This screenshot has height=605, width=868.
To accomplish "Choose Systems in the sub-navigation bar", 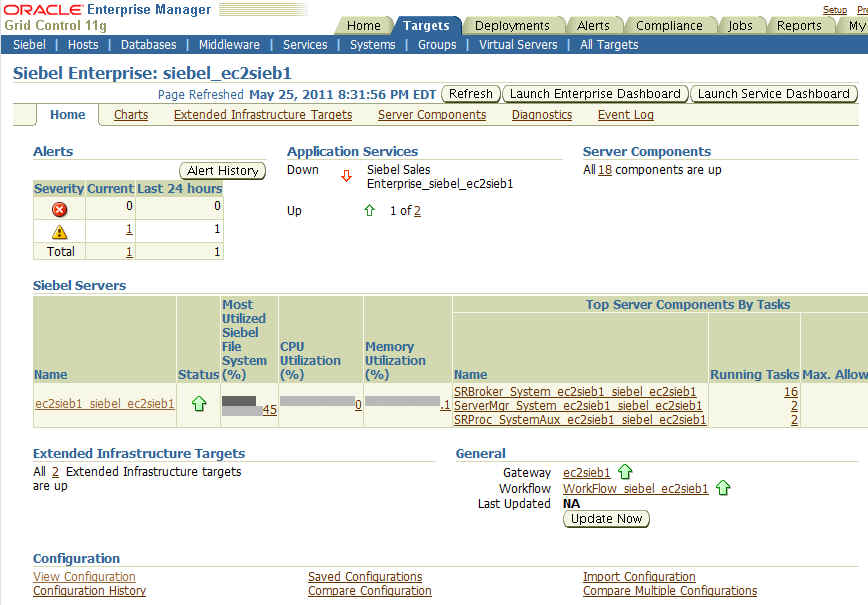I will coord(373,45).
